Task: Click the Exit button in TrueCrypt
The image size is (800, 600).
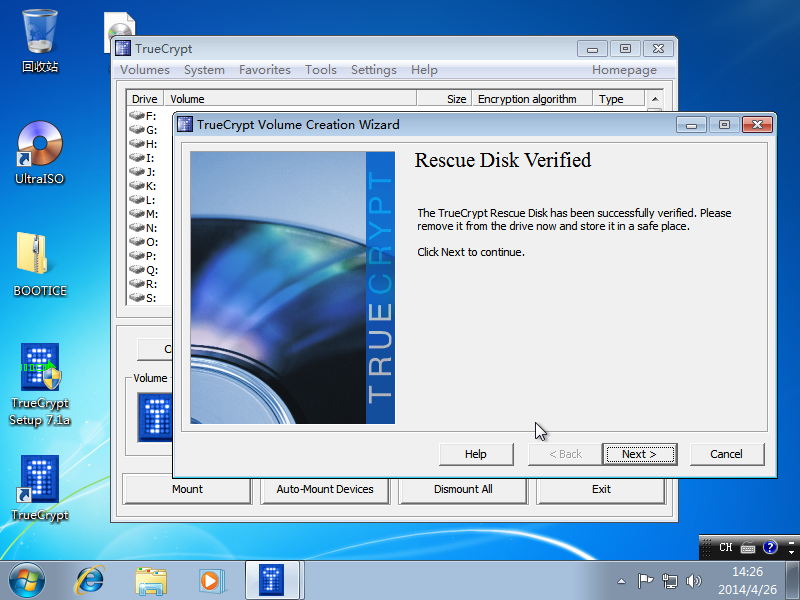Action: tap(601, 489)
